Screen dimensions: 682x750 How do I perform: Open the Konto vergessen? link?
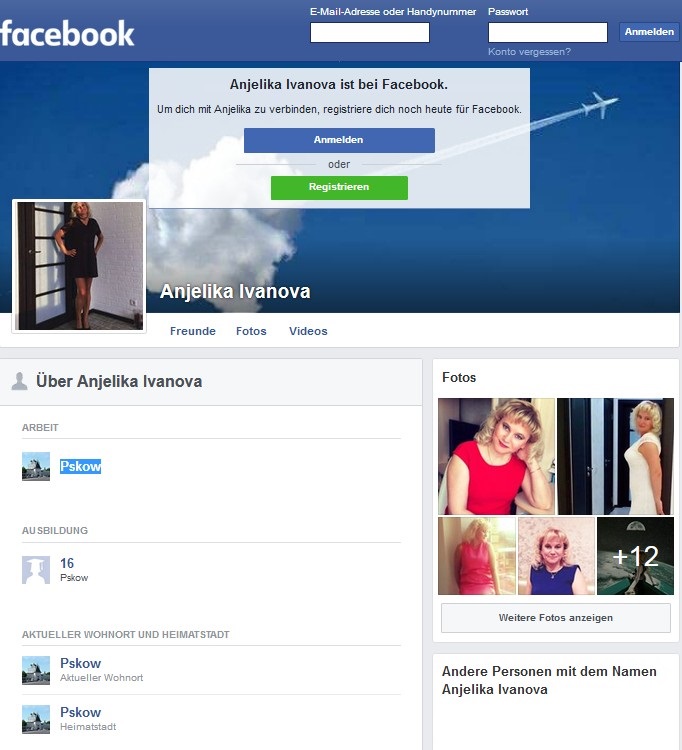point(529,52)
